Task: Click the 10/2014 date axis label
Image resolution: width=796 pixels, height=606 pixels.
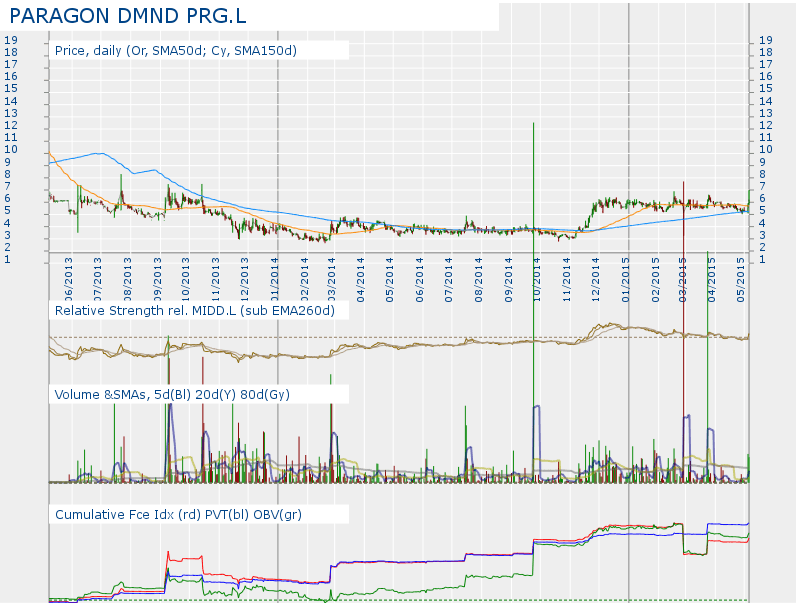Action: [537, 280]
